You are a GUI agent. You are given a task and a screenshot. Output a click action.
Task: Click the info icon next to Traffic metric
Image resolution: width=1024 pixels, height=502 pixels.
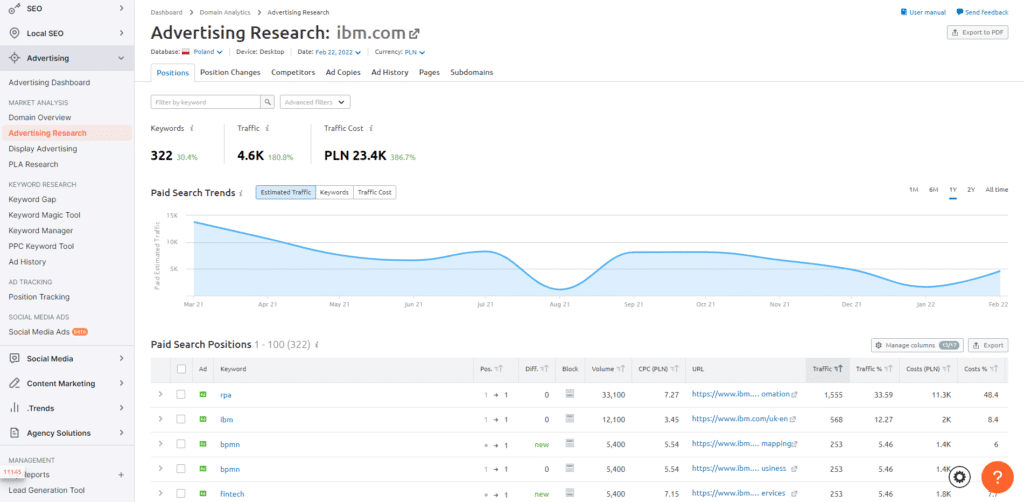268,129
